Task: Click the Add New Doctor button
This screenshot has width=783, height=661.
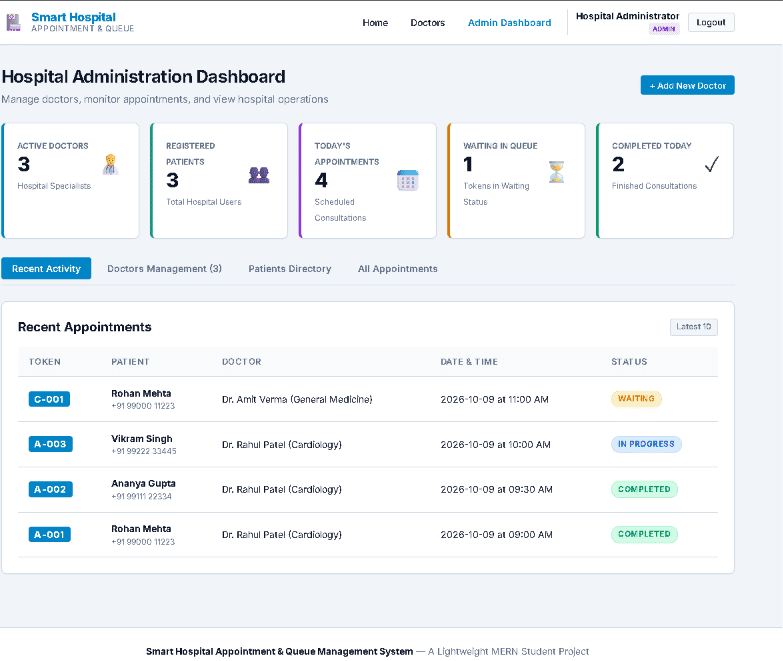Action: pos(687,85)
